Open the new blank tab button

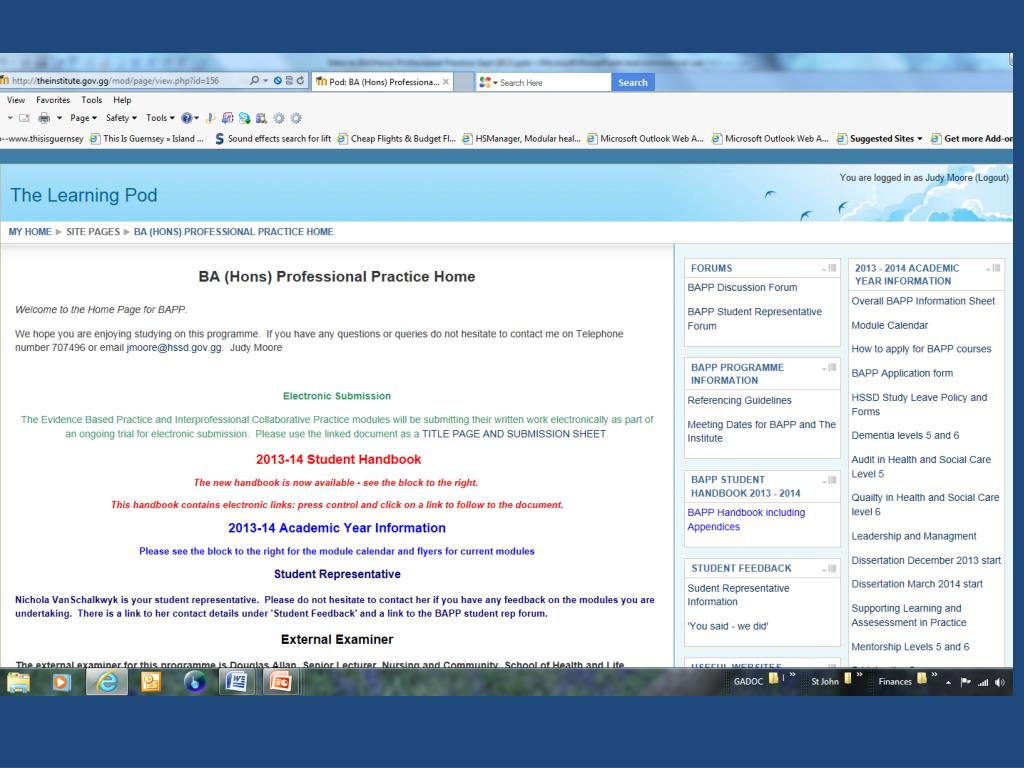(464, 82)
